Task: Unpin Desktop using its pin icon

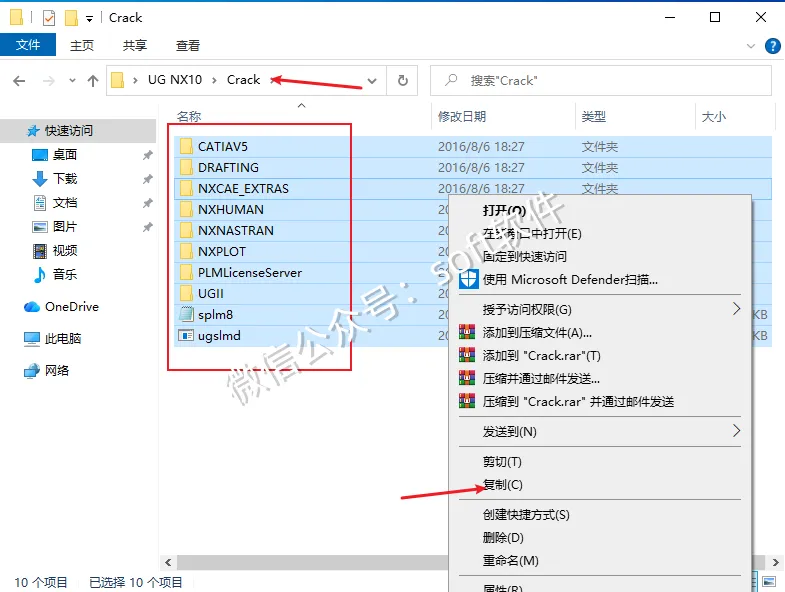Action: [147, 155]
